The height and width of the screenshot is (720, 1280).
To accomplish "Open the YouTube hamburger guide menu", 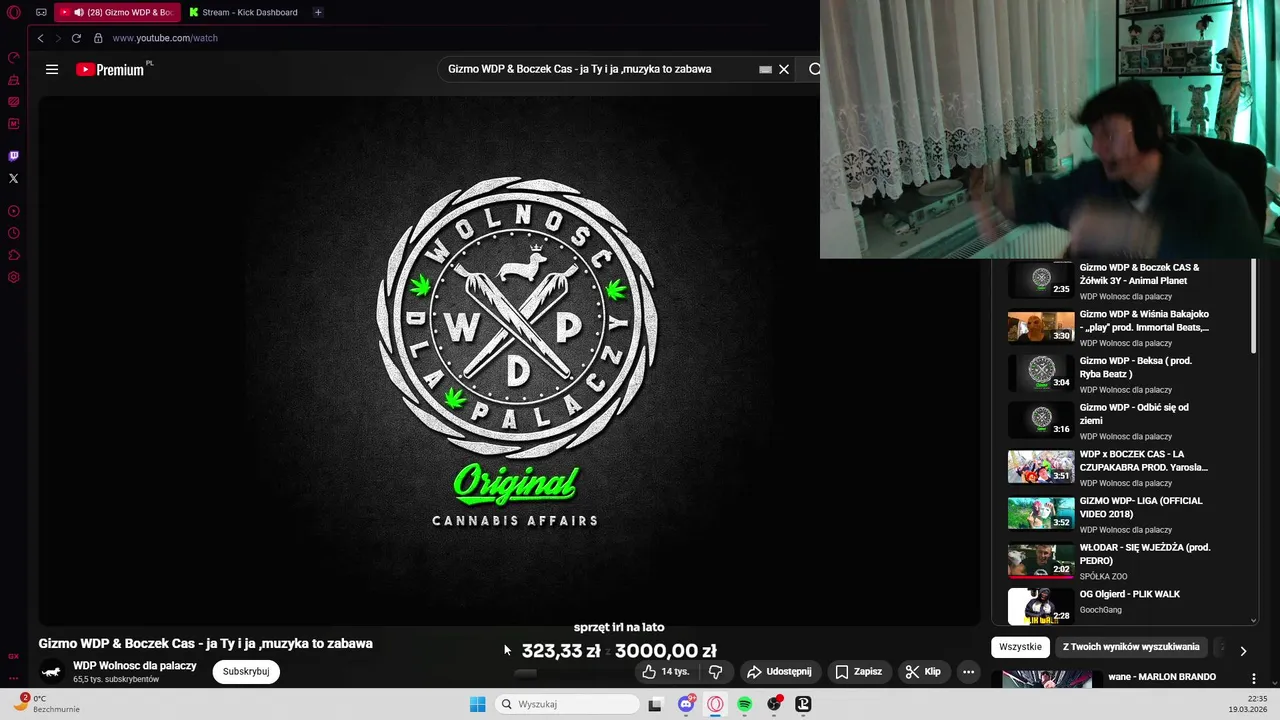I will pyautogui.click(x=52, y=69).
